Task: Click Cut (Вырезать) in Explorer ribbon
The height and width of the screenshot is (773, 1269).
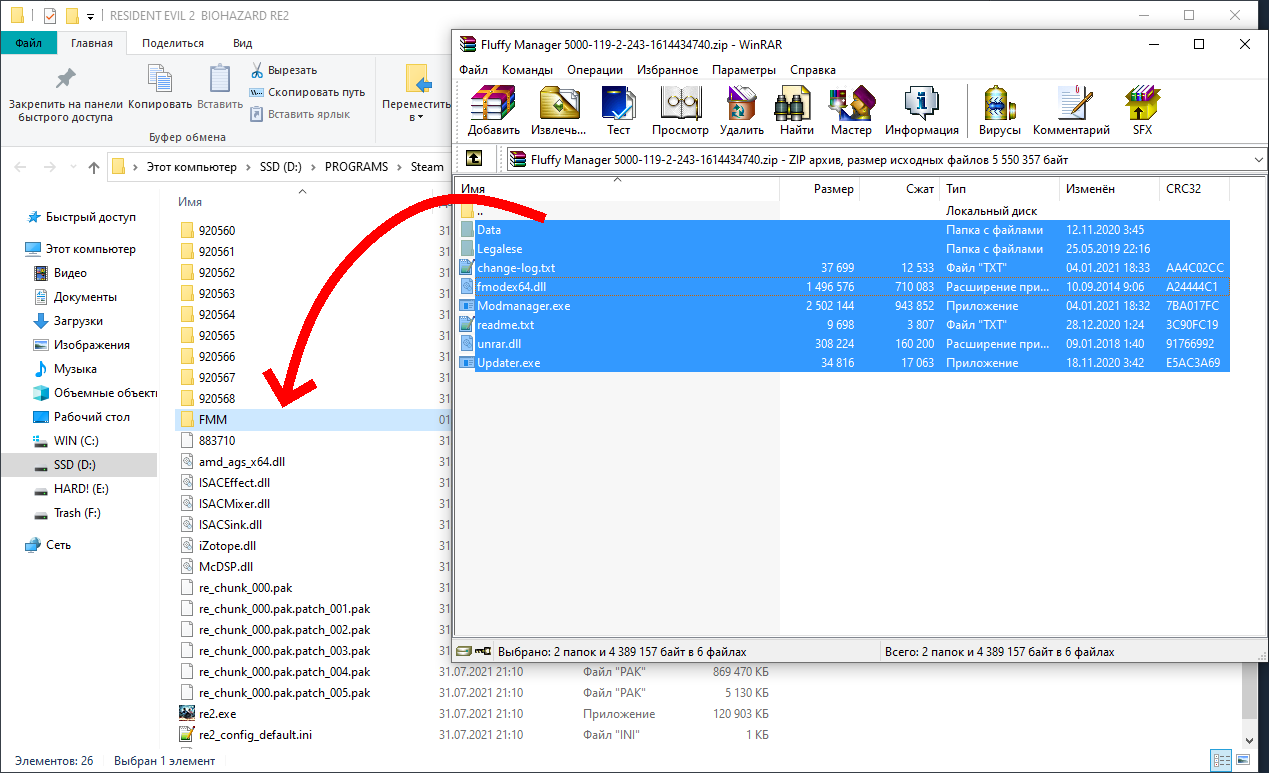Action: 284,70
